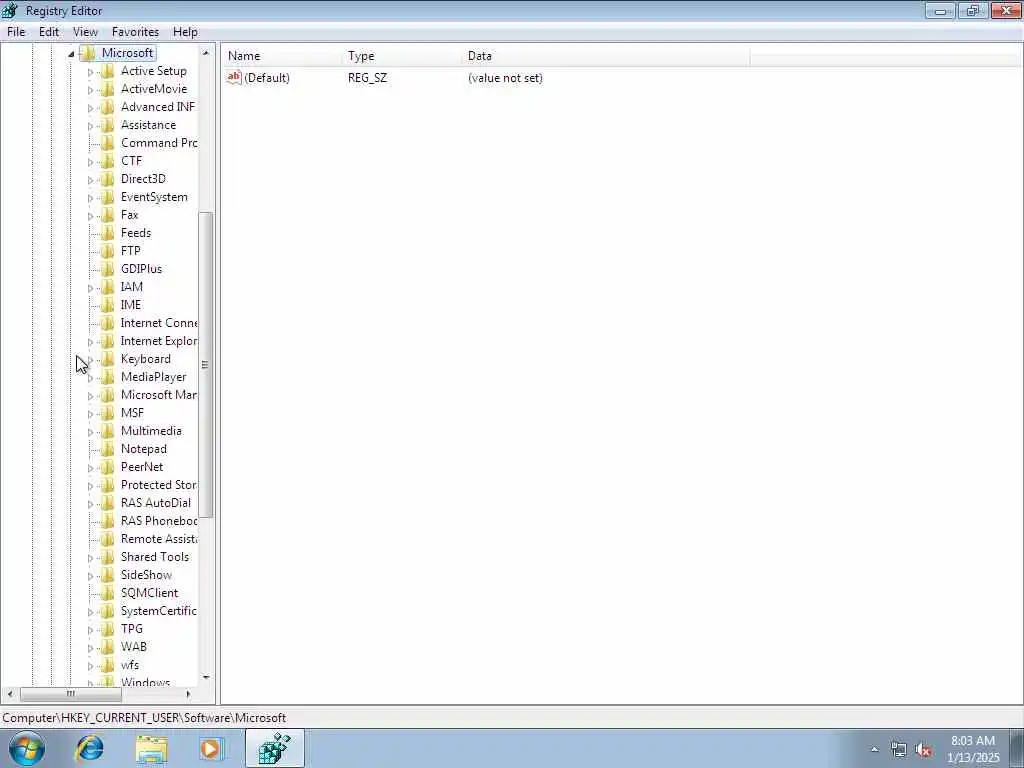Collapse the Microsoft key
This screenshot has height=768, width=1024.
pos(71,54)
